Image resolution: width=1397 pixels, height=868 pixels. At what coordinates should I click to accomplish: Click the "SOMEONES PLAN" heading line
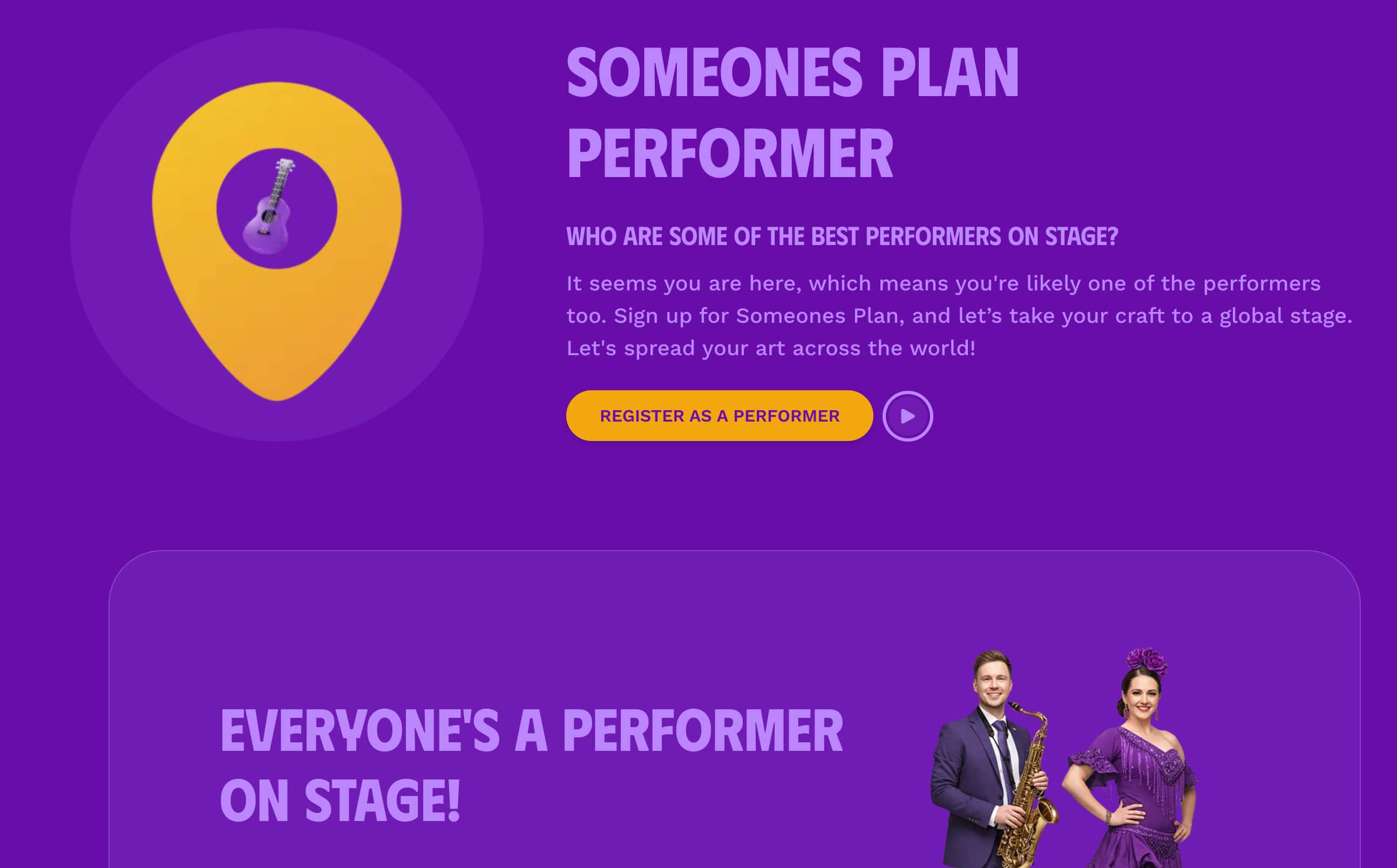coord(792,73)
